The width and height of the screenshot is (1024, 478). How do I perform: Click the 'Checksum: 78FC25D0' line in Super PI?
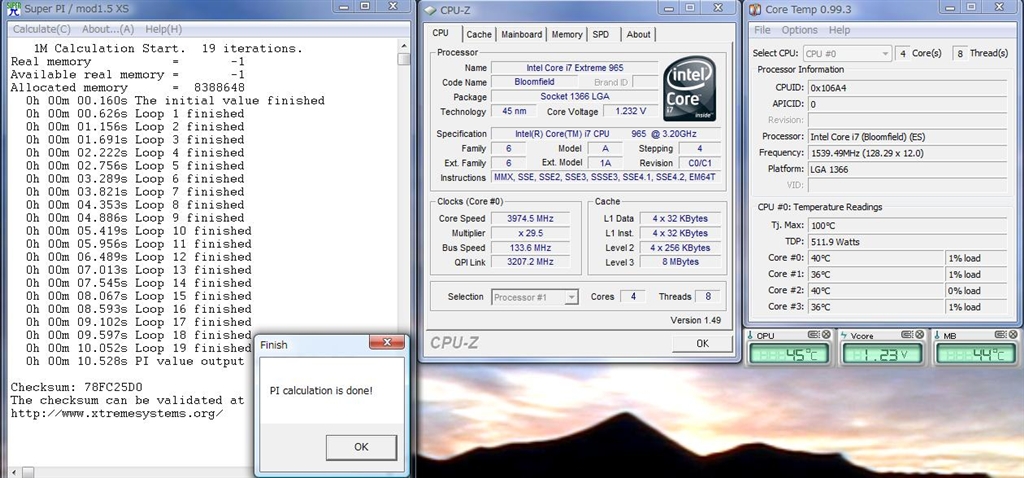click(x=76, y=387)
